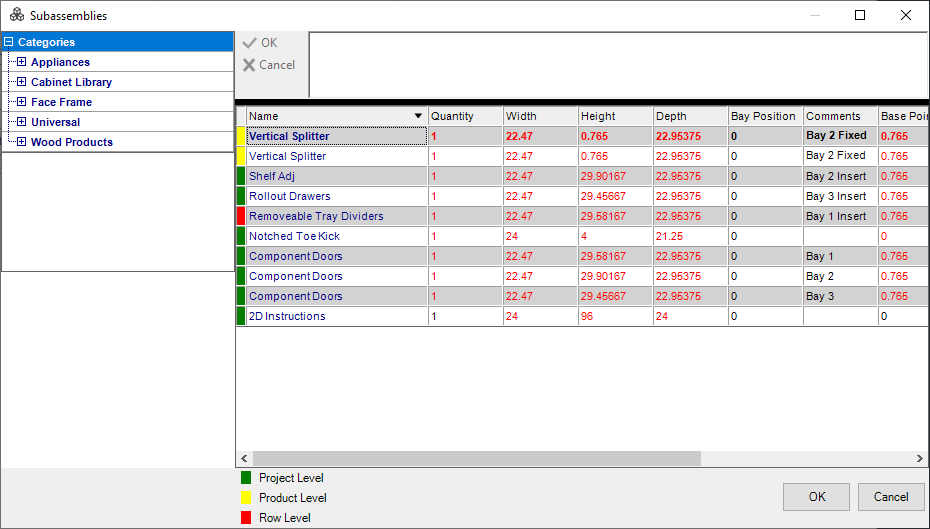
Task: Select the Rollout Drawers row
Action: 582,196
